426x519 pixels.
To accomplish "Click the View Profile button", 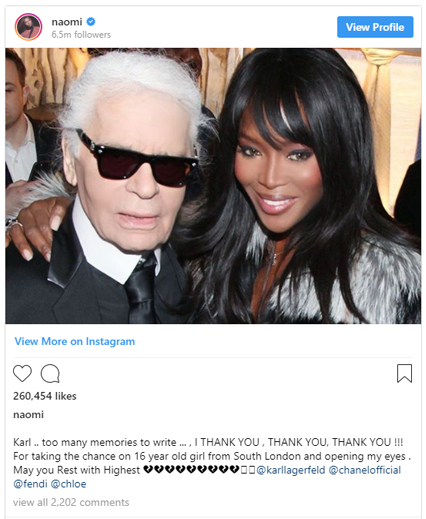I will pos(375,27).
